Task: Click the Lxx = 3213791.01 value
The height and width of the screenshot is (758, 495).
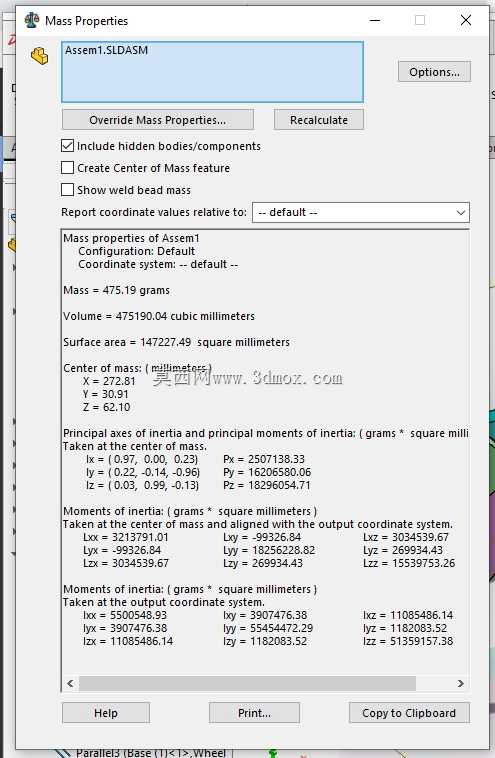Action: [x=126, y=537]
